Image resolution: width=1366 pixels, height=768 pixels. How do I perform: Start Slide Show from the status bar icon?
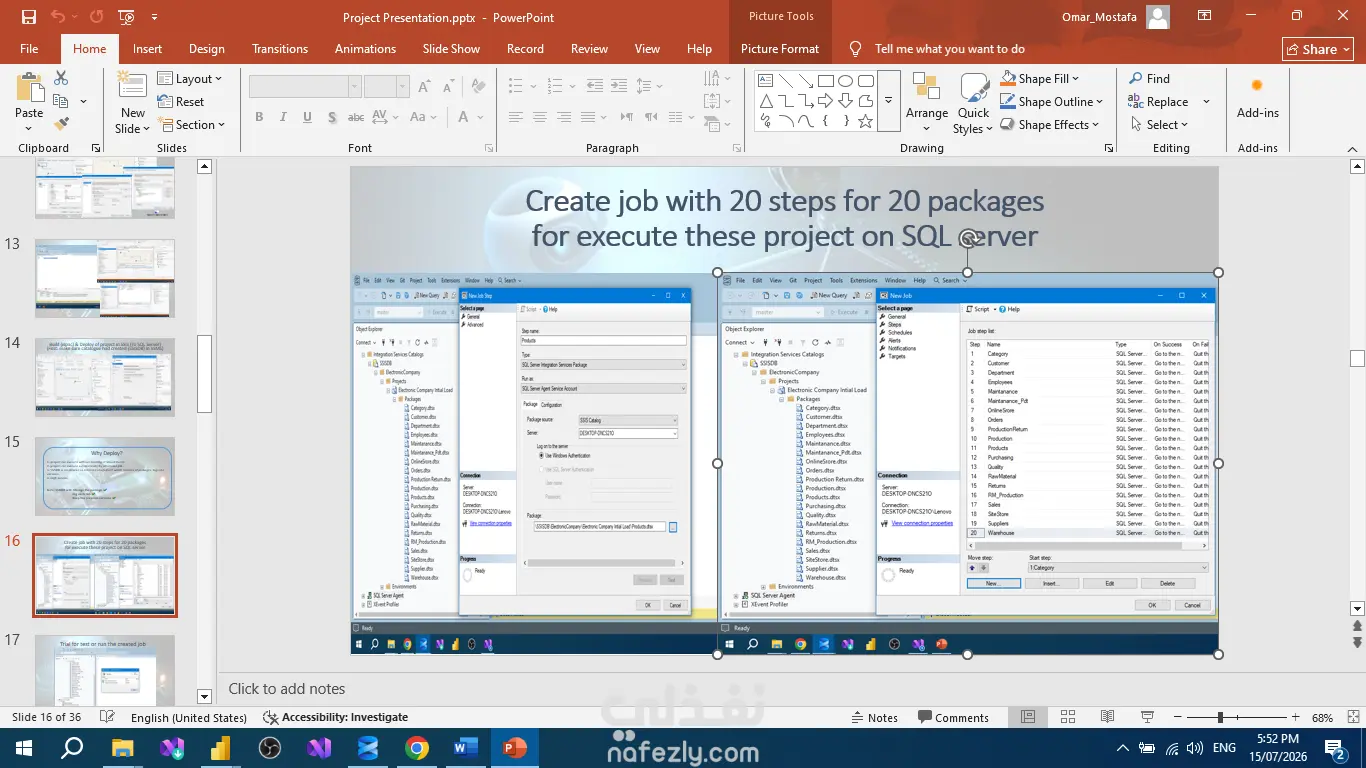pyautogui.click(x=1146, y=717)
